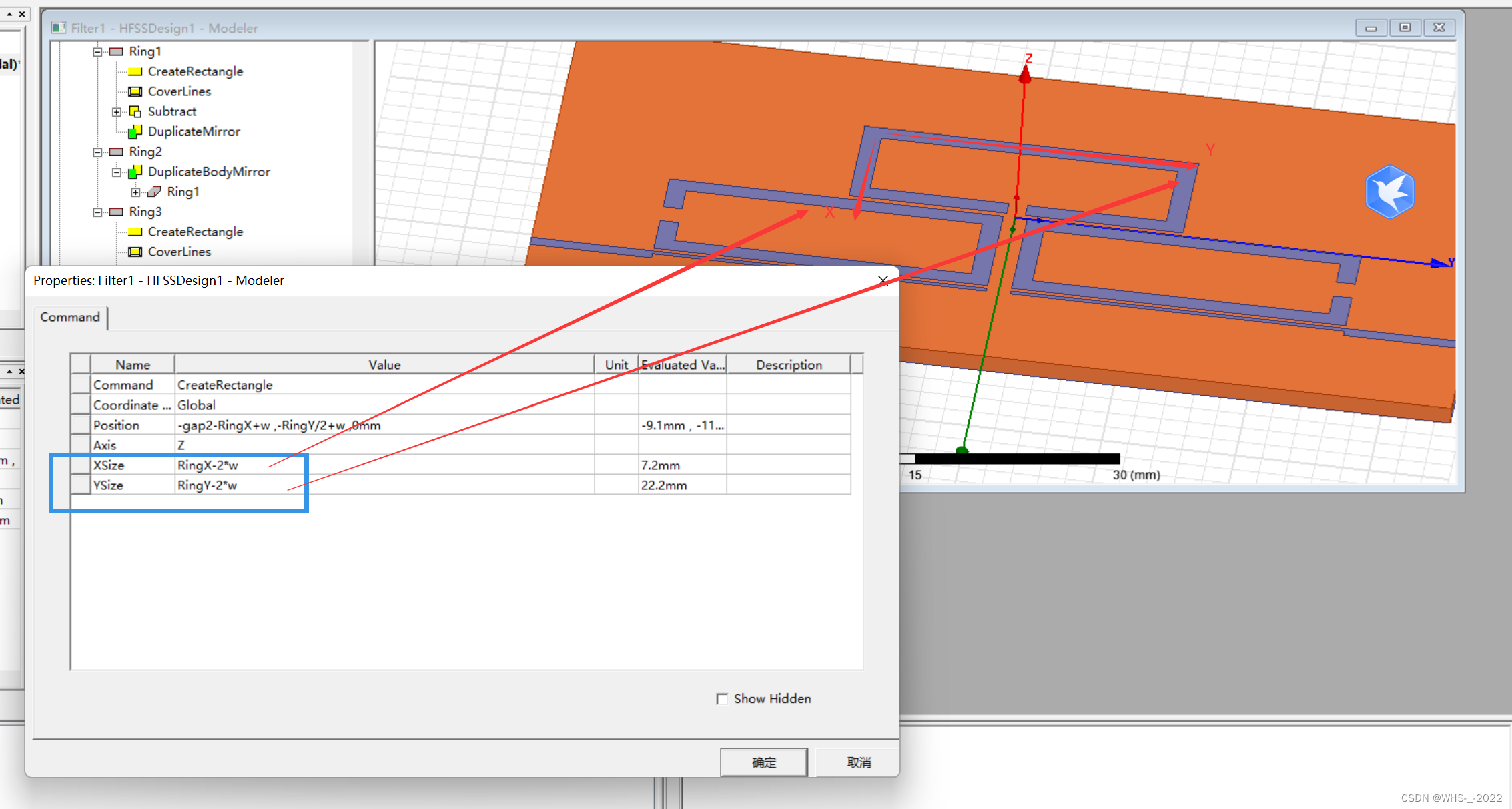Click yellow CreateRectangle icon under Ring3

click(135, 232)
